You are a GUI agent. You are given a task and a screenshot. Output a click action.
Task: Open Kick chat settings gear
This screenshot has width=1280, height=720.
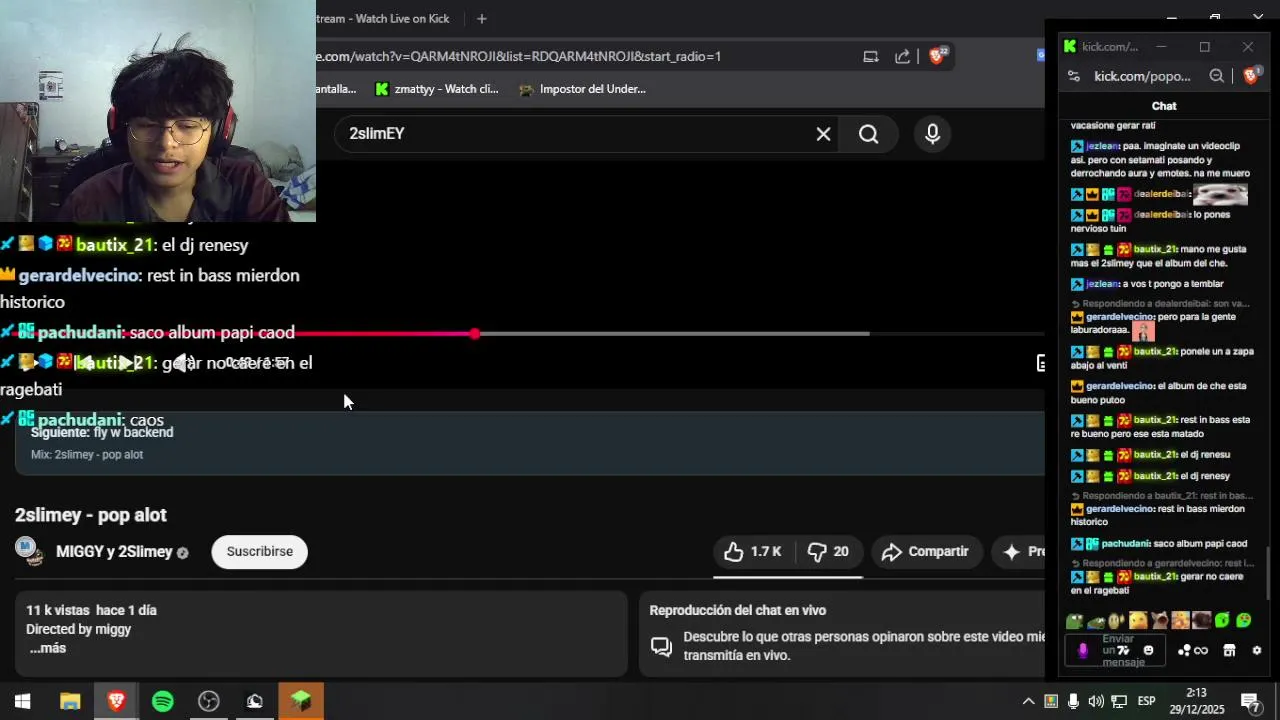pyautogui.click(x=1257, y=651)
